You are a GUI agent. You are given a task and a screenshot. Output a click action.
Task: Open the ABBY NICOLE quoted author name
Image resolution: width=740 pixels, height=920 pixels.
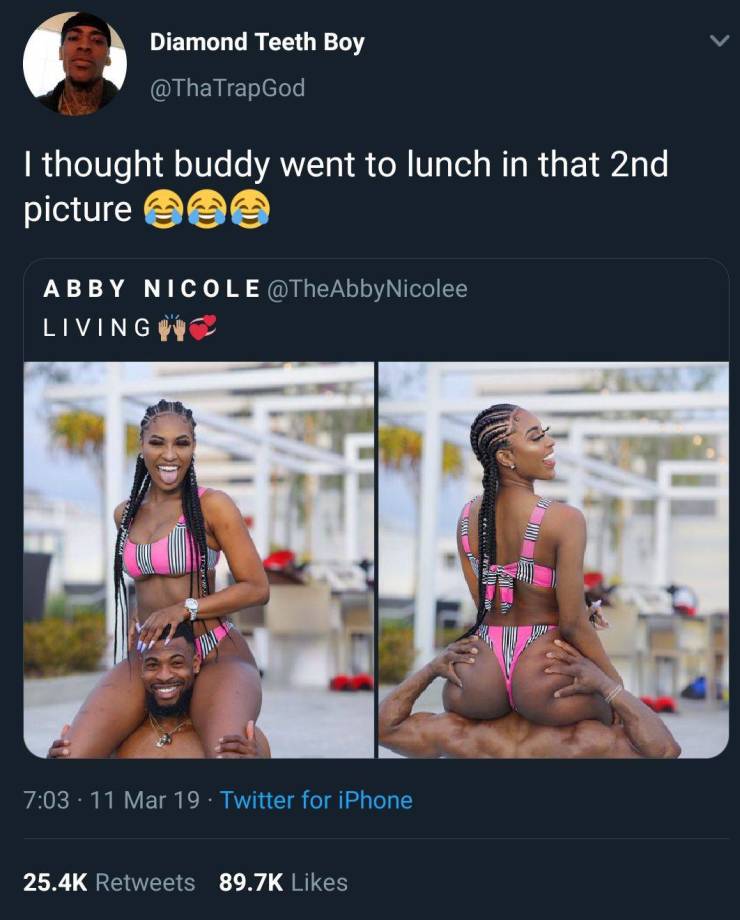point(151,289)
